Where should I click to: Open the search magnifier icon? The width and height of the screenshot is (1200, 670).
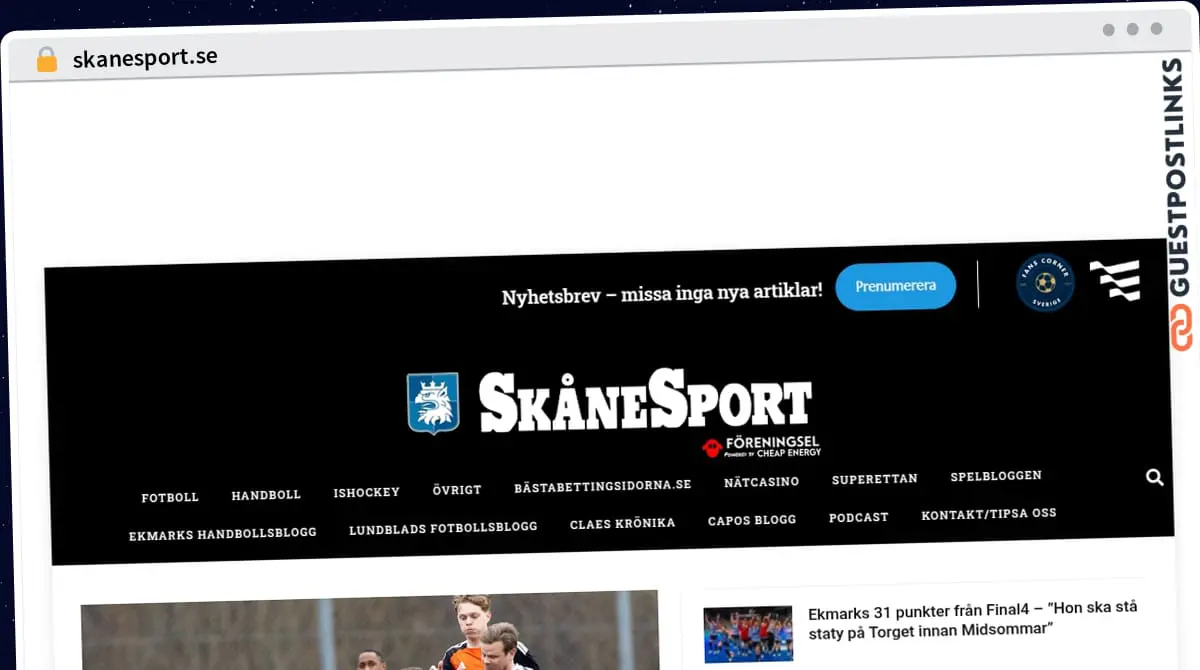pyautogui.click(x=1154, y=477)
